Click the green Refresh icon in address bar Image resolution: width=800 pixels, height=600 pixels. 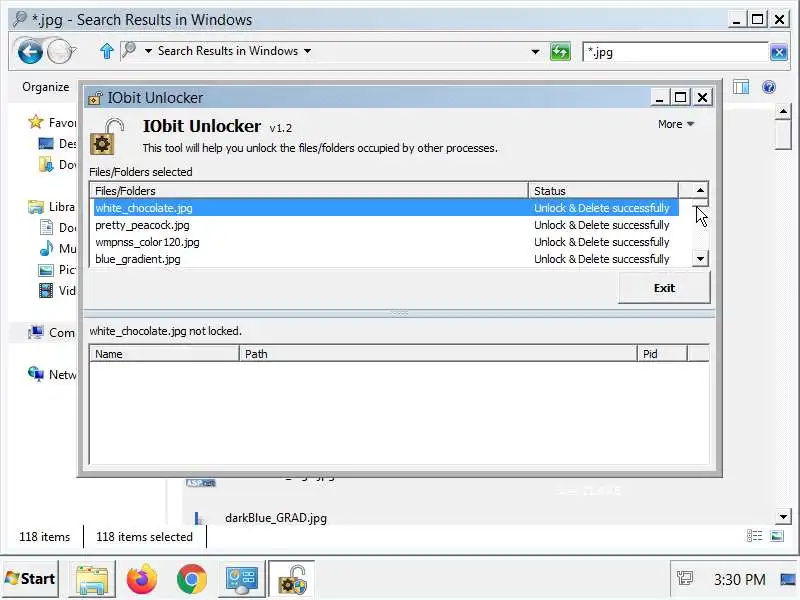[560, 52]
